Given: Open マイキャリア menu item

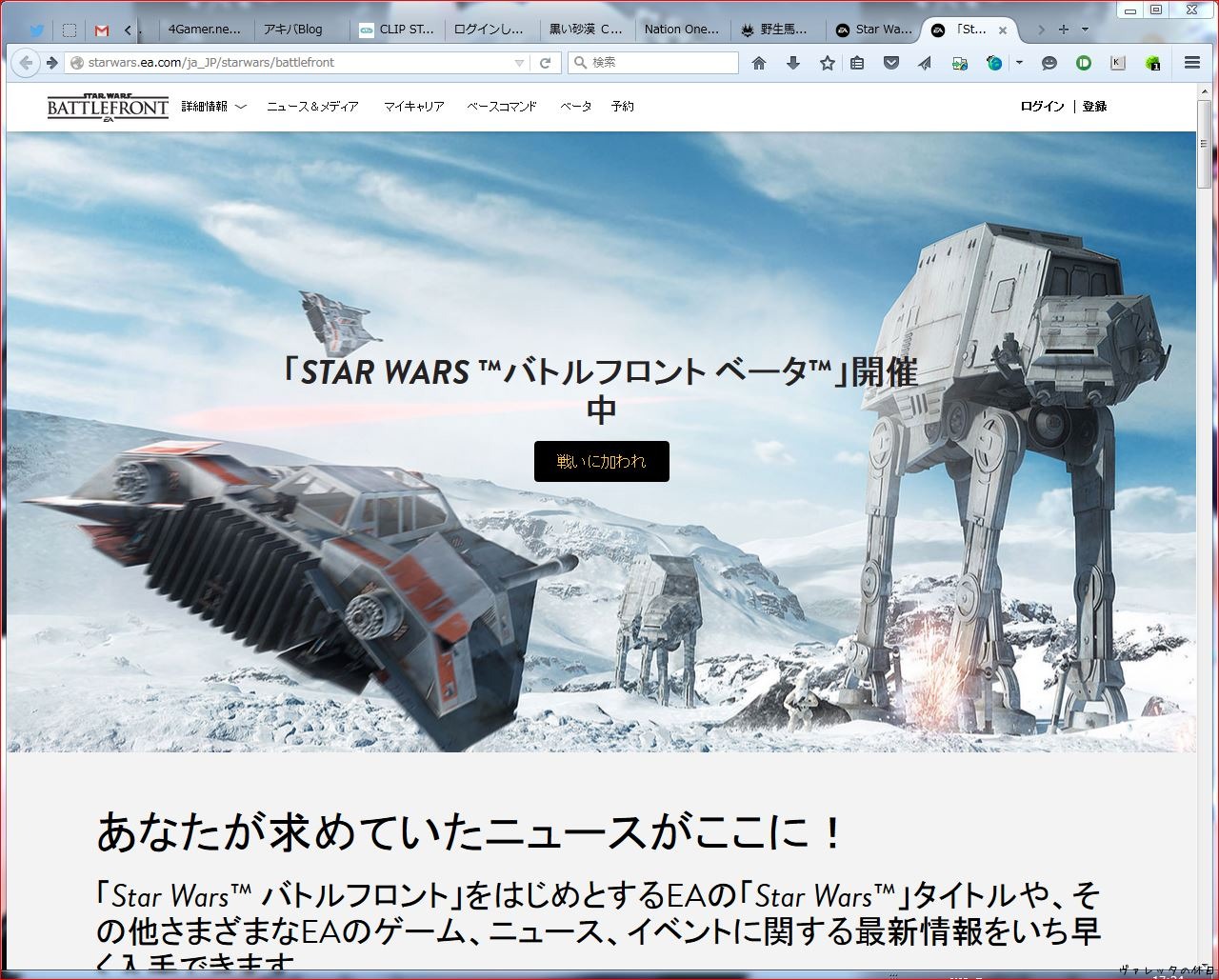Looking at the screenshot, I should (413, 107).
